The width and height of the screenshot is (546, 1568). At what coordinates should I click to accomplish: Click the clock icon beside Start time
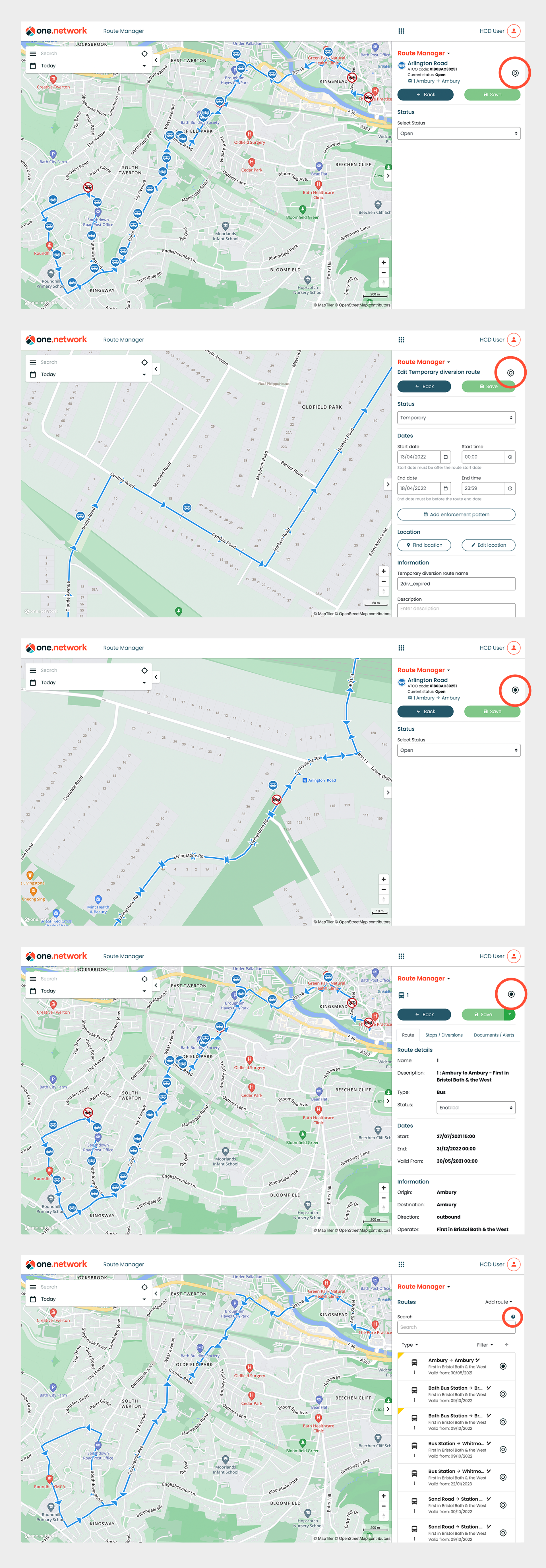[510, 457]
